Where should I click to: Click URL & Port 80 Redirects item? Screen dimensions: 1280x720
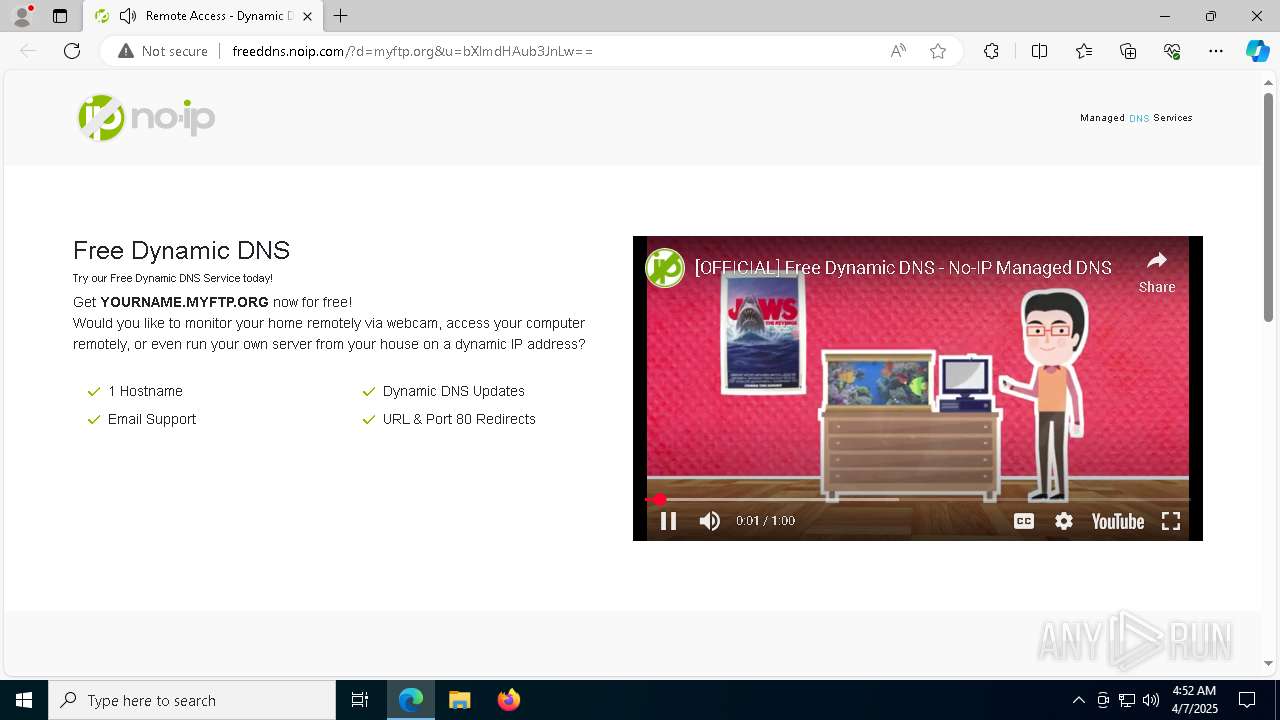point(449,419)
